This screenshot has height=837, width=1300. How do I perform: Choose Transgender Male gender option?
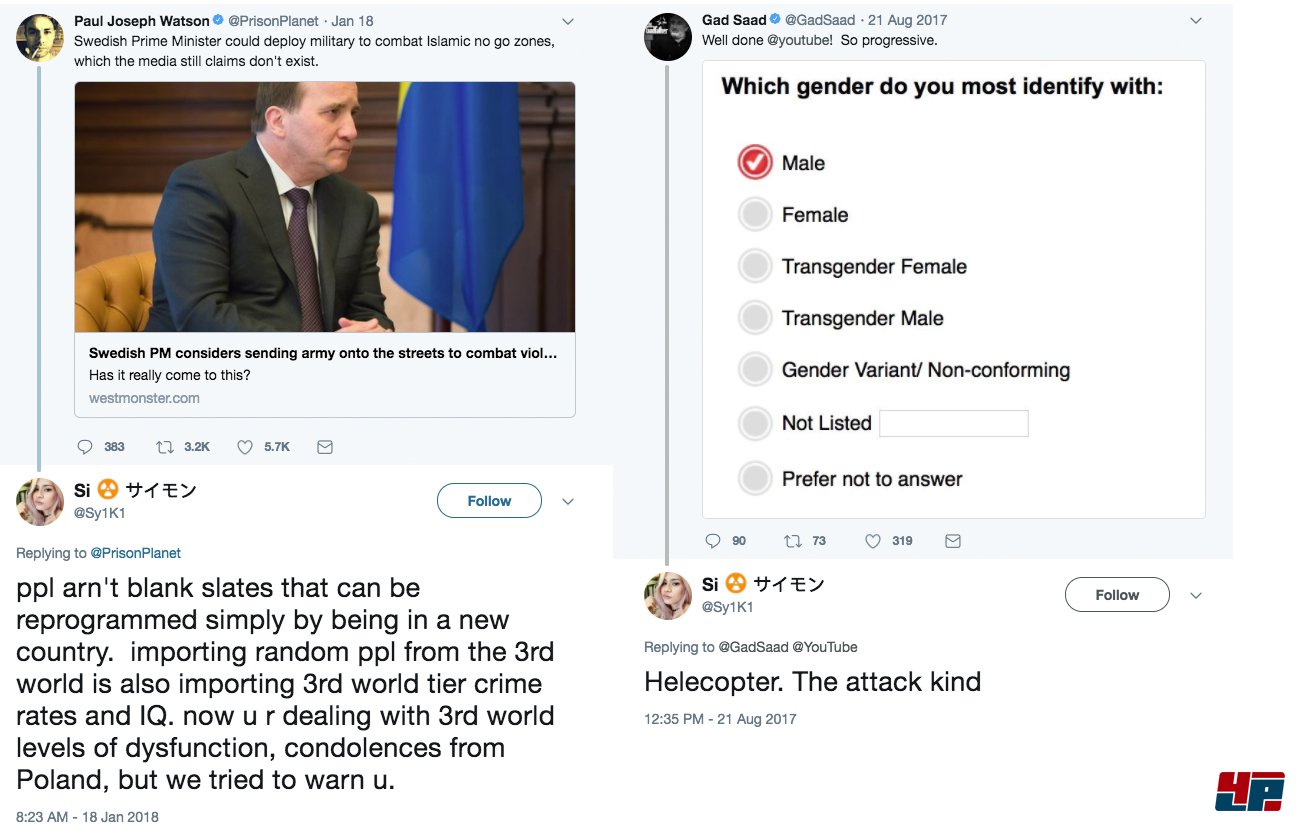pos(755,318)
